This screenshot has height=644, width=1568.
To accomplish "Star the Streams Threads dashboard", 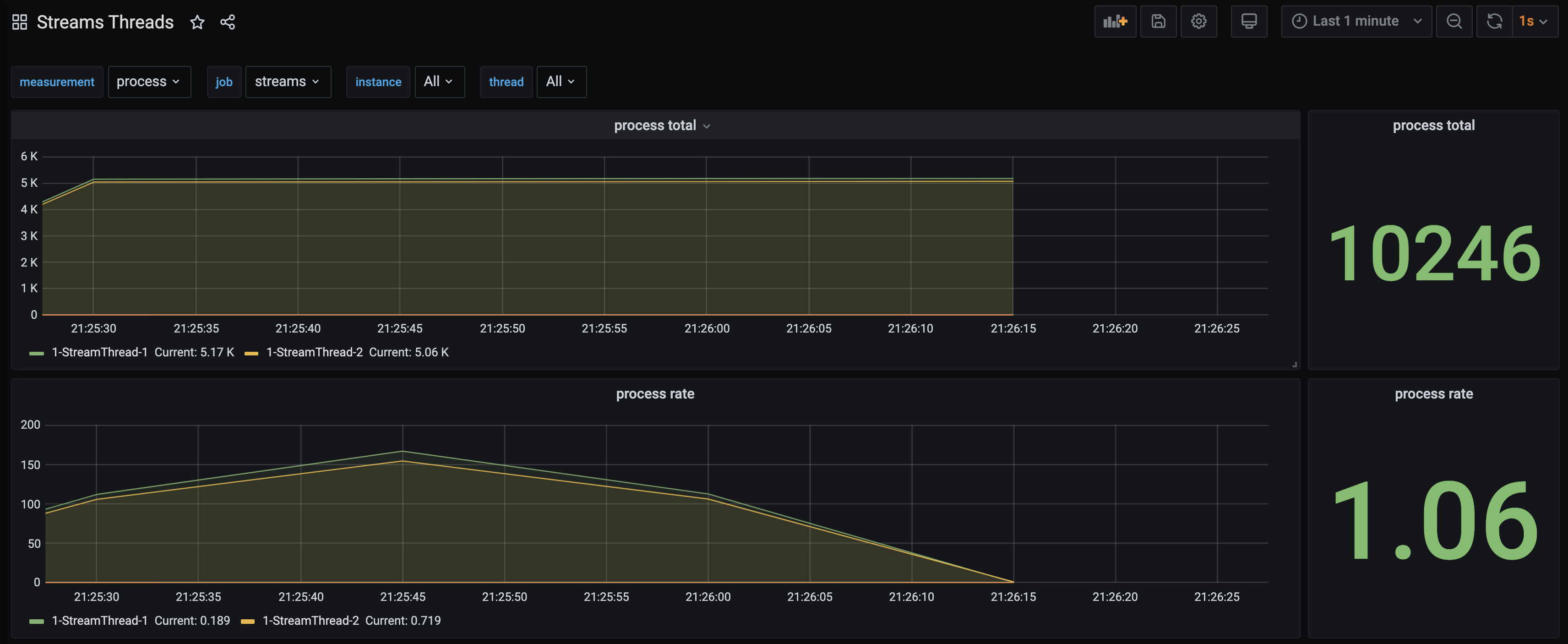I will click(x=197, y=22).
